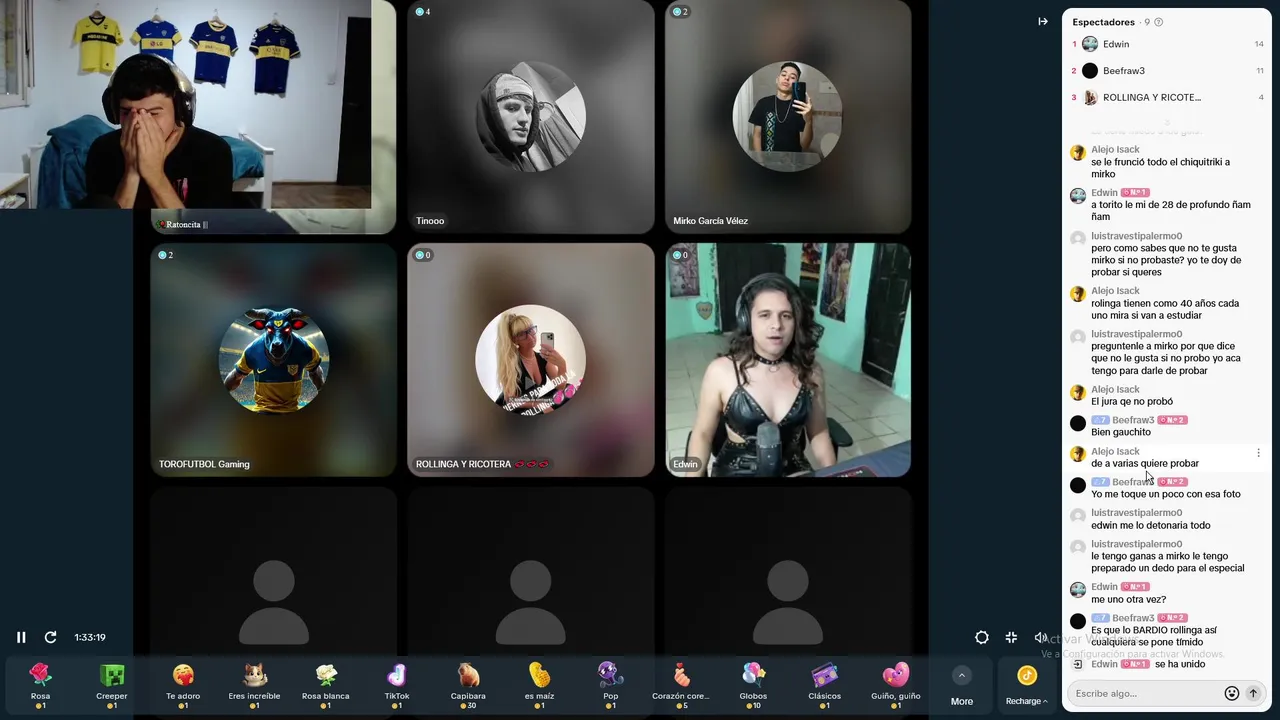1280x720 pixels.
Task: Send a Rosa gift
Action: [40, 685]
